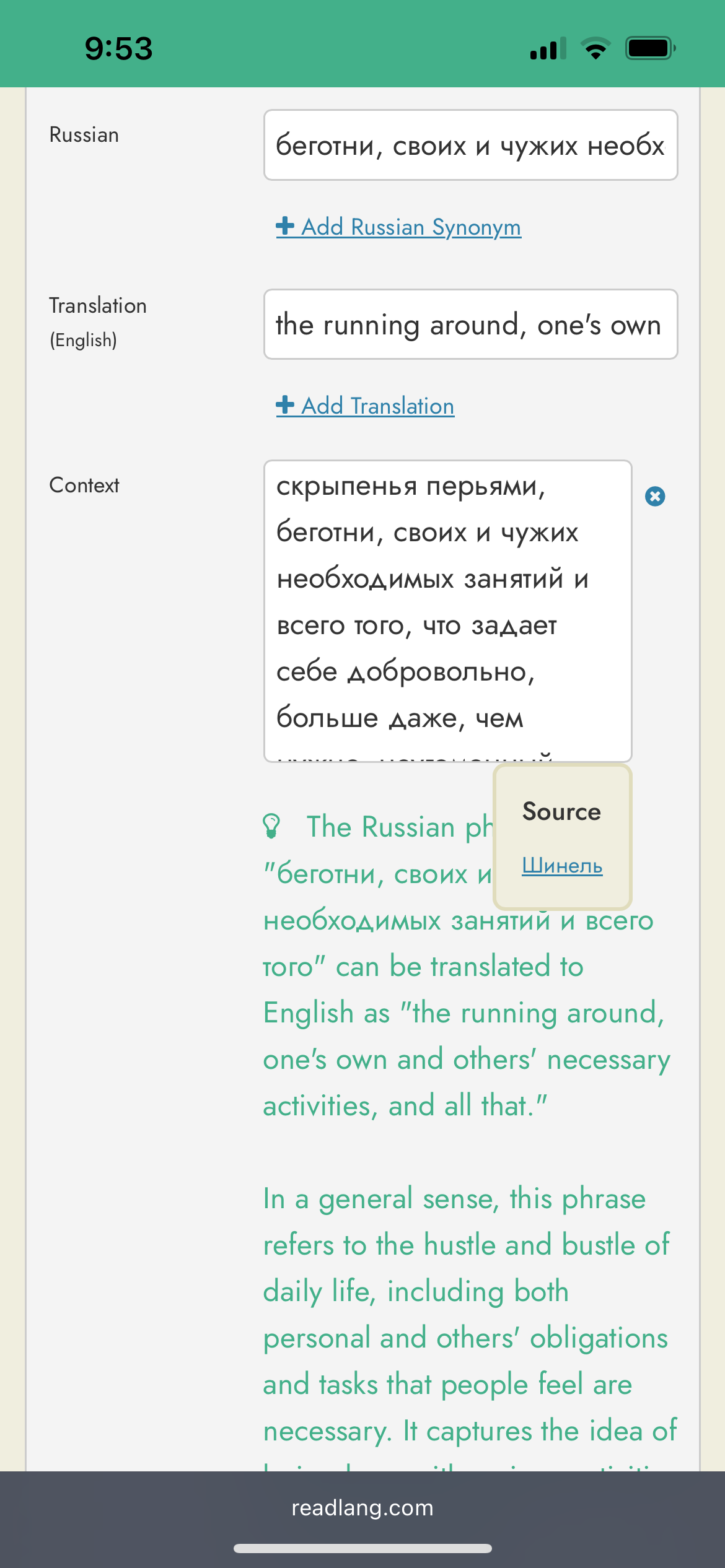Focus the English translation input field
The image size is (725, 1568).
coord(470,324)
